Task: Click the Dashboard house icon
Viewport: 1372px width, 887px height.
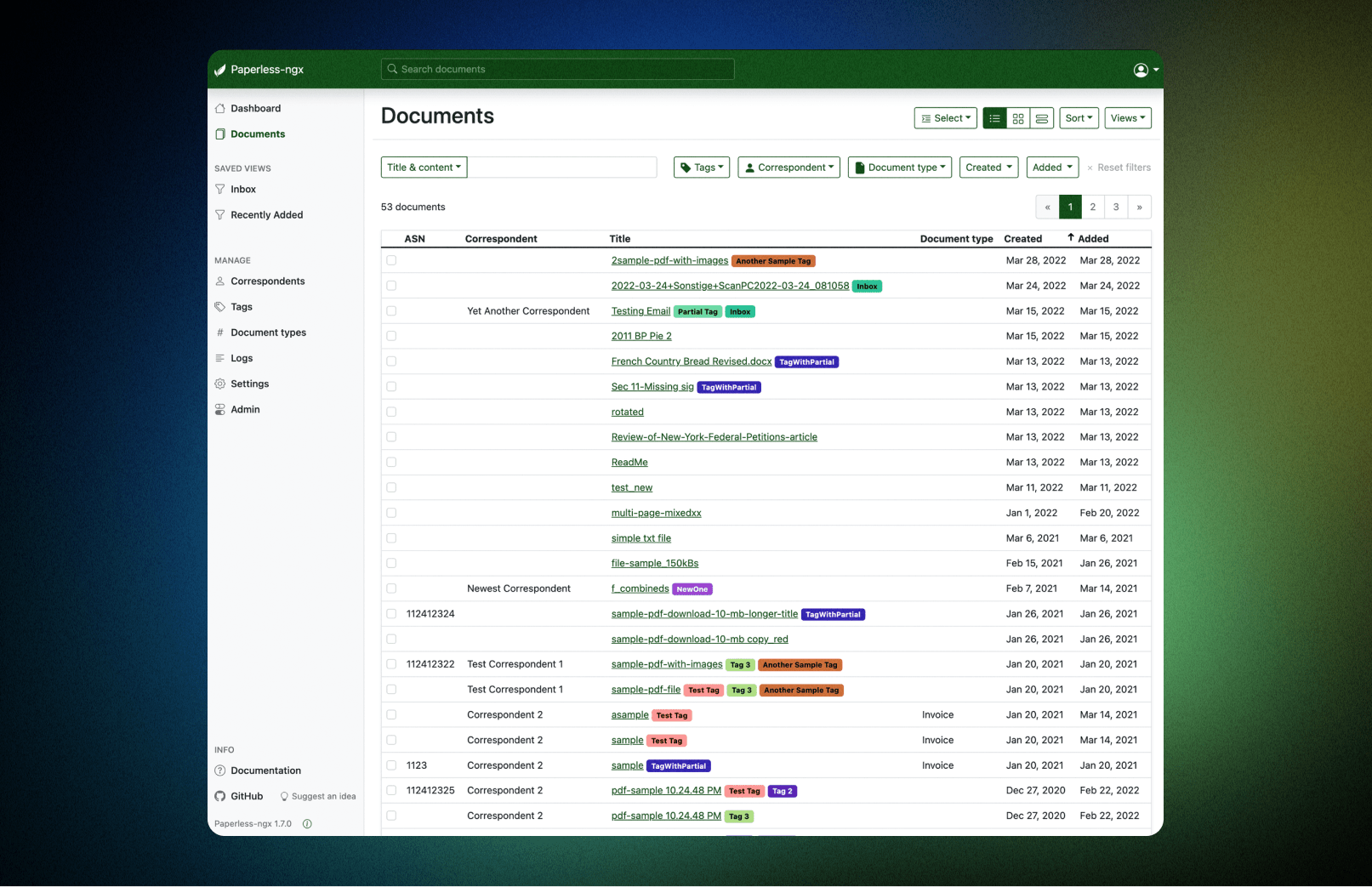Action: [220, 108]
